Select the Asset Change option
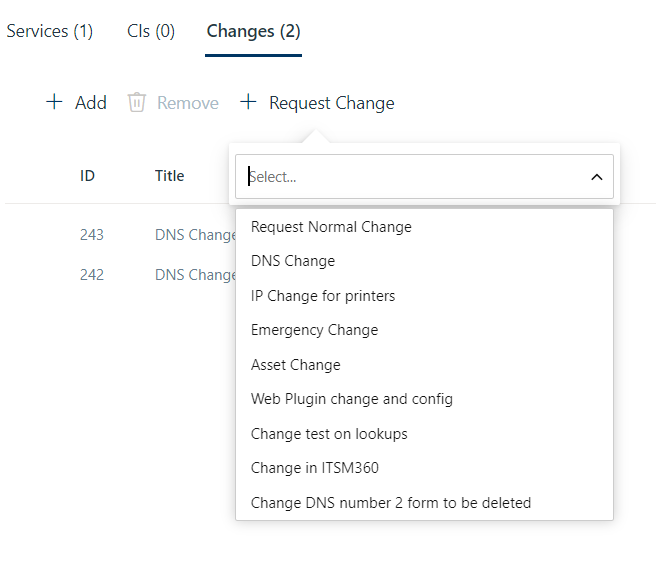Image resolution: width=656 pixels, height=575 pixels. (x=295, y=365)
